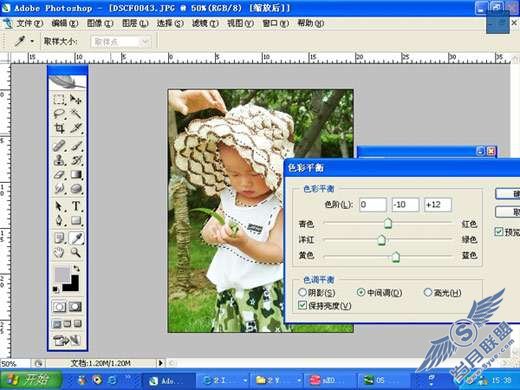Select the 高光 (Highlights) radio button
Screen dimensions: 520x390
(x=427, y=292)
